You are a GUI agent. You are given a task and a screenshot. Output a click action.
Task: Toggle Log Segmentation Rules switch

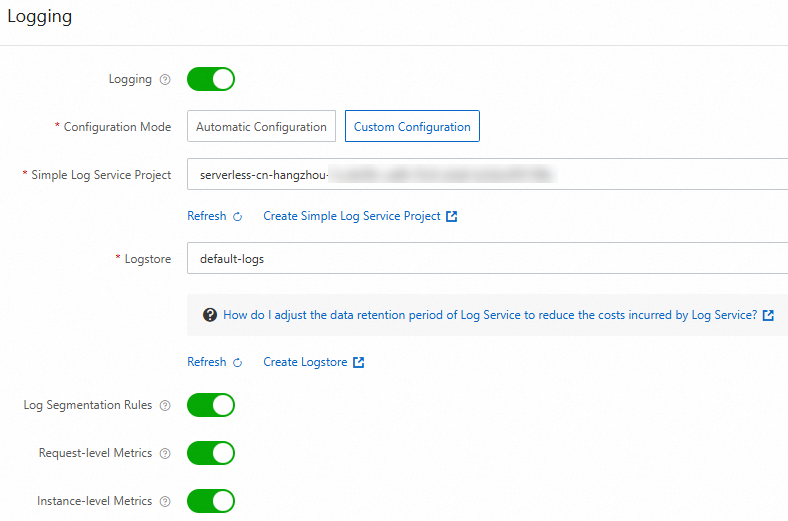[x=211, y=405]
